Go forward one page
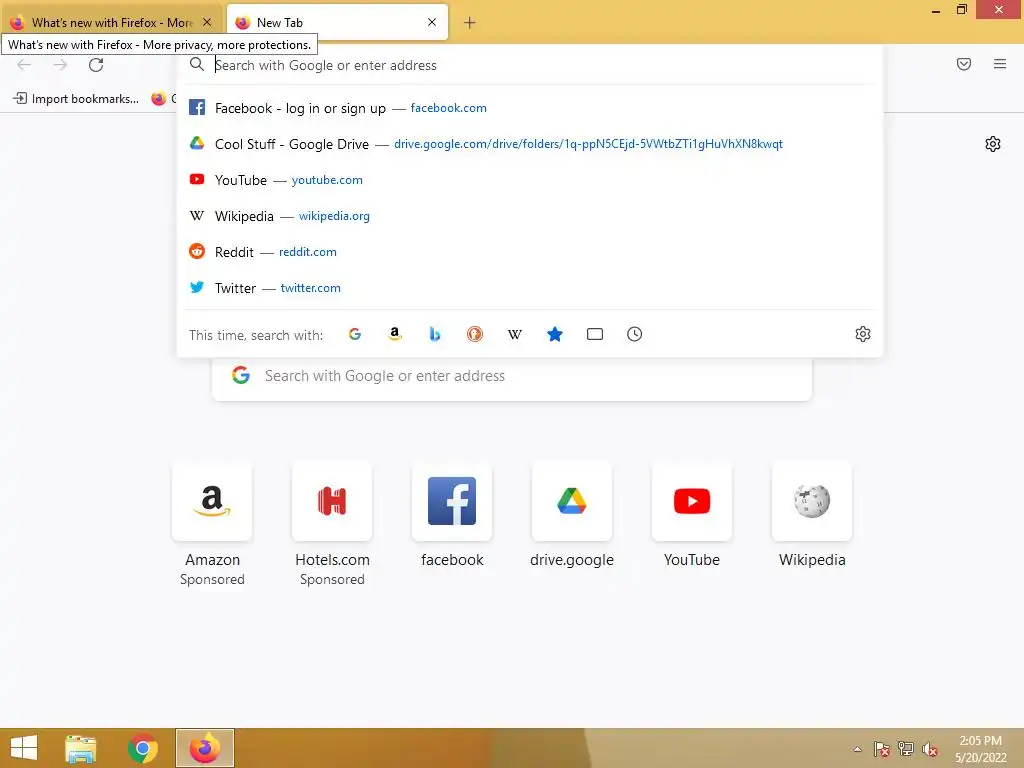Viewport: 1024px width, 768px height. (x=60, y=65)
